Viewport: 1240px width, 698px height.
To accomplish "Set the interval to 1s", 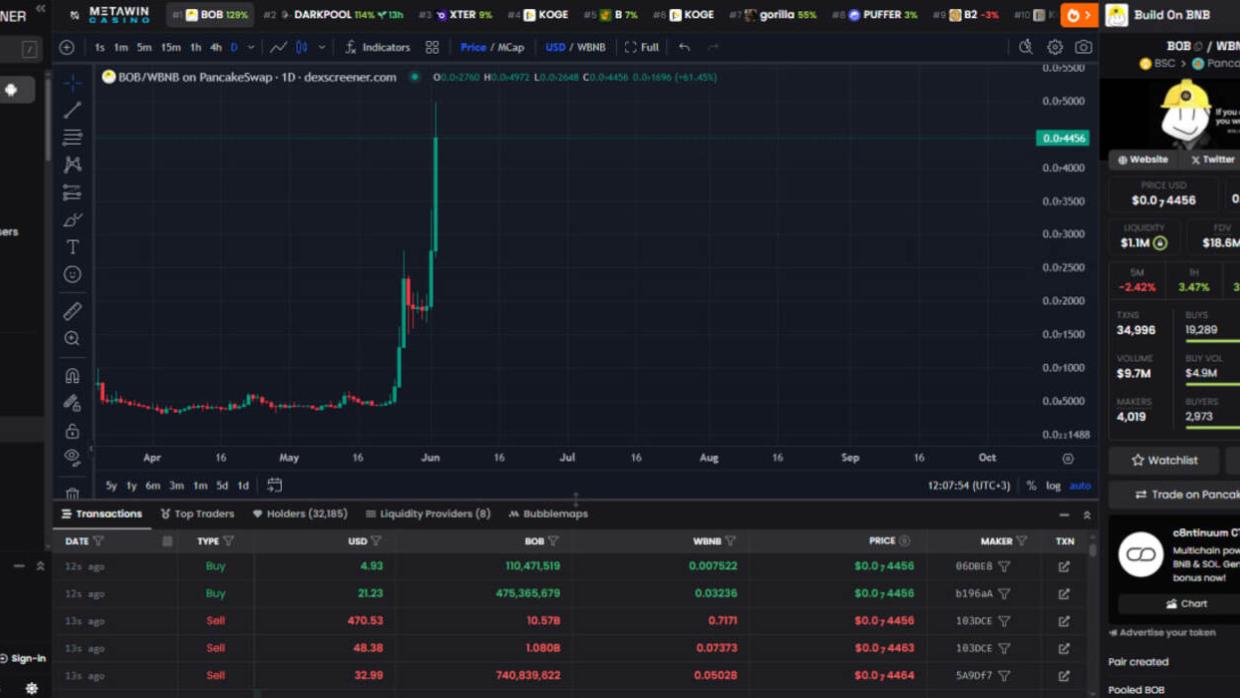I will click(x=99, y=47).
